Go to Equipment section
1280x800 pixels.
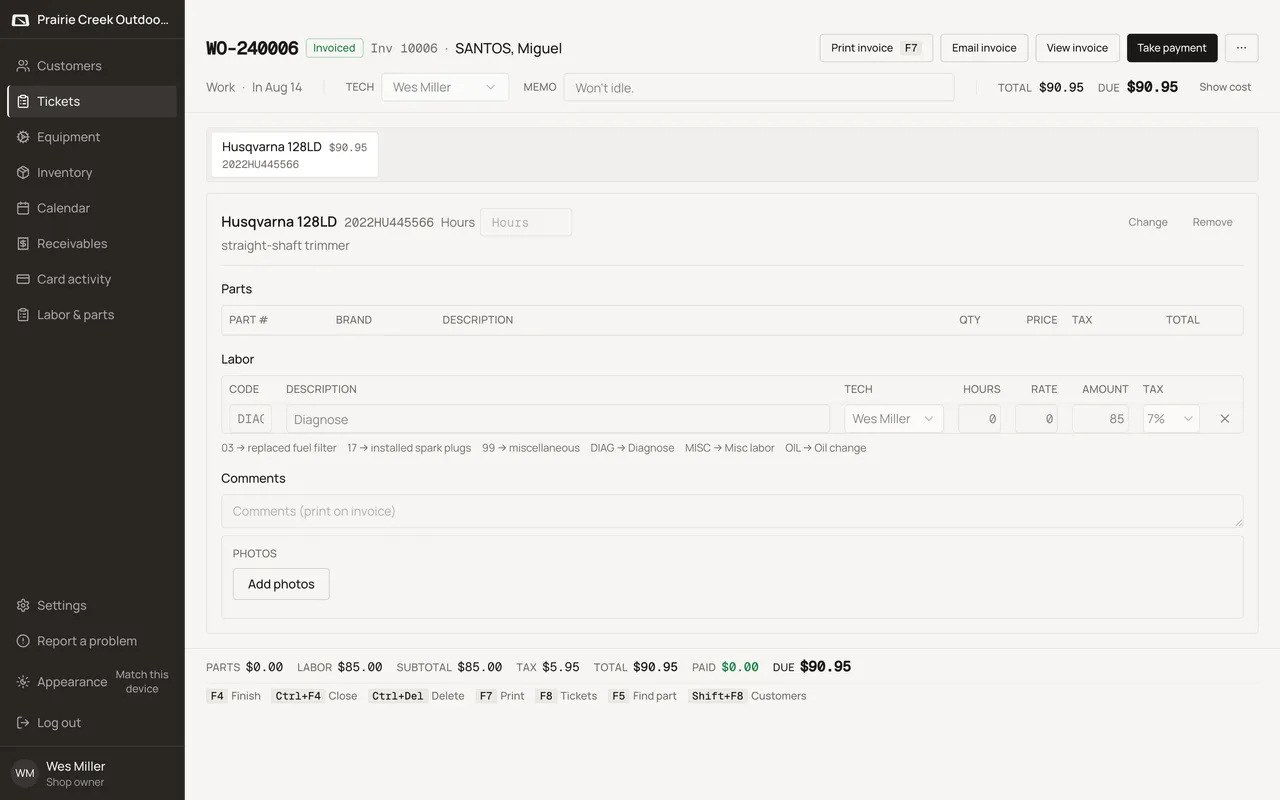click(x=92, y=137)
